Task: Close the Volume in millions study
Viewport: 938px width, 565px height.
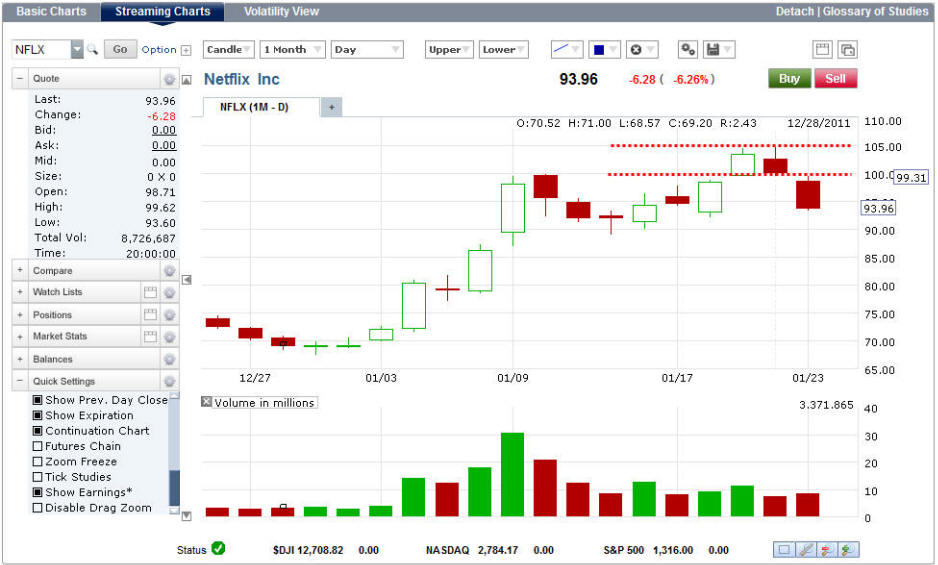Action: 206,402
